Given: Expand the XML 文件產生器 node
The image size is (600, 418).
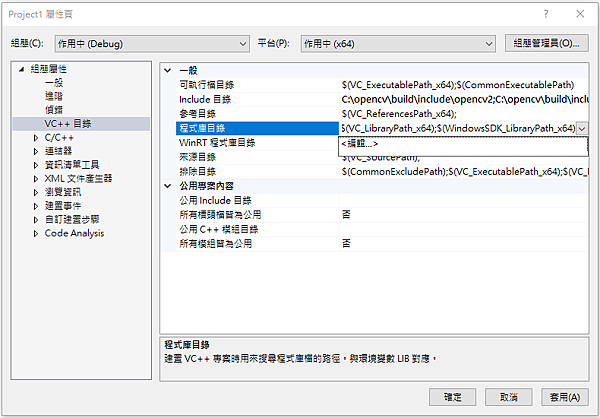Looking at the screenshot, I should coord(36,179).
